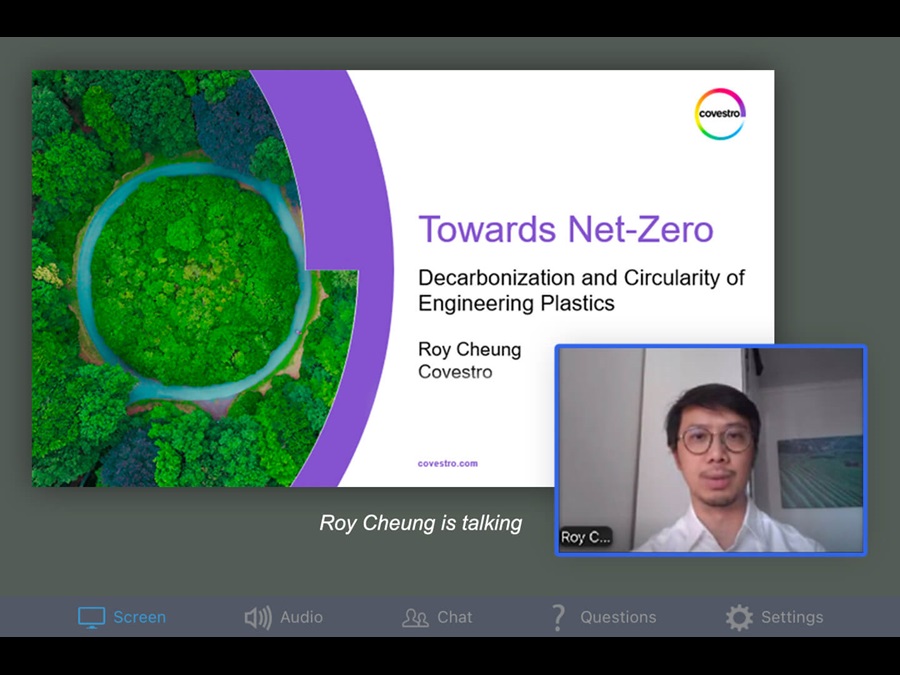Click the Questions question mark icon
Viewport: 900px width, 675px height.
tap(559, 617)
